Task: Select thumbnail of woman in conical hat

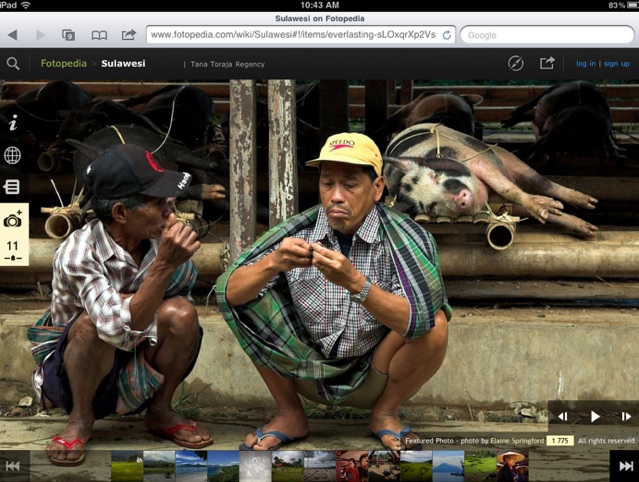Action: click(512, 466)
